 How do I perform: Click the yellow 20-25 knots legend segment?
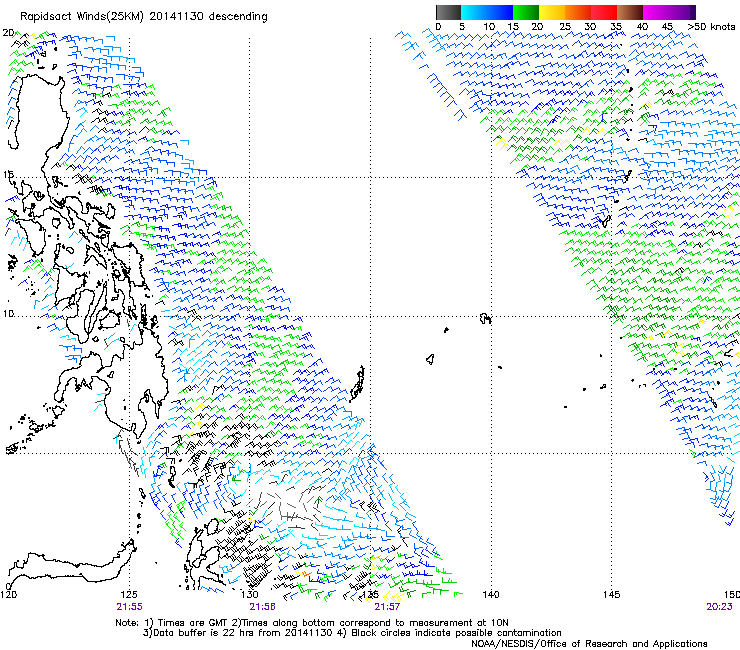click(552, 12)
